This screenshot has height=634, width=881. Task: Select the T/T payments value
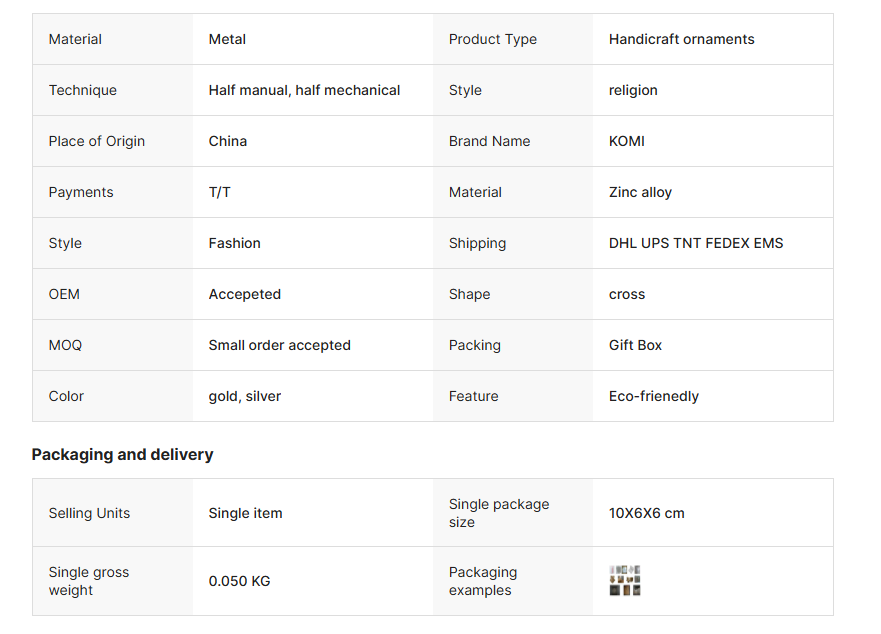tap(219, 193)
